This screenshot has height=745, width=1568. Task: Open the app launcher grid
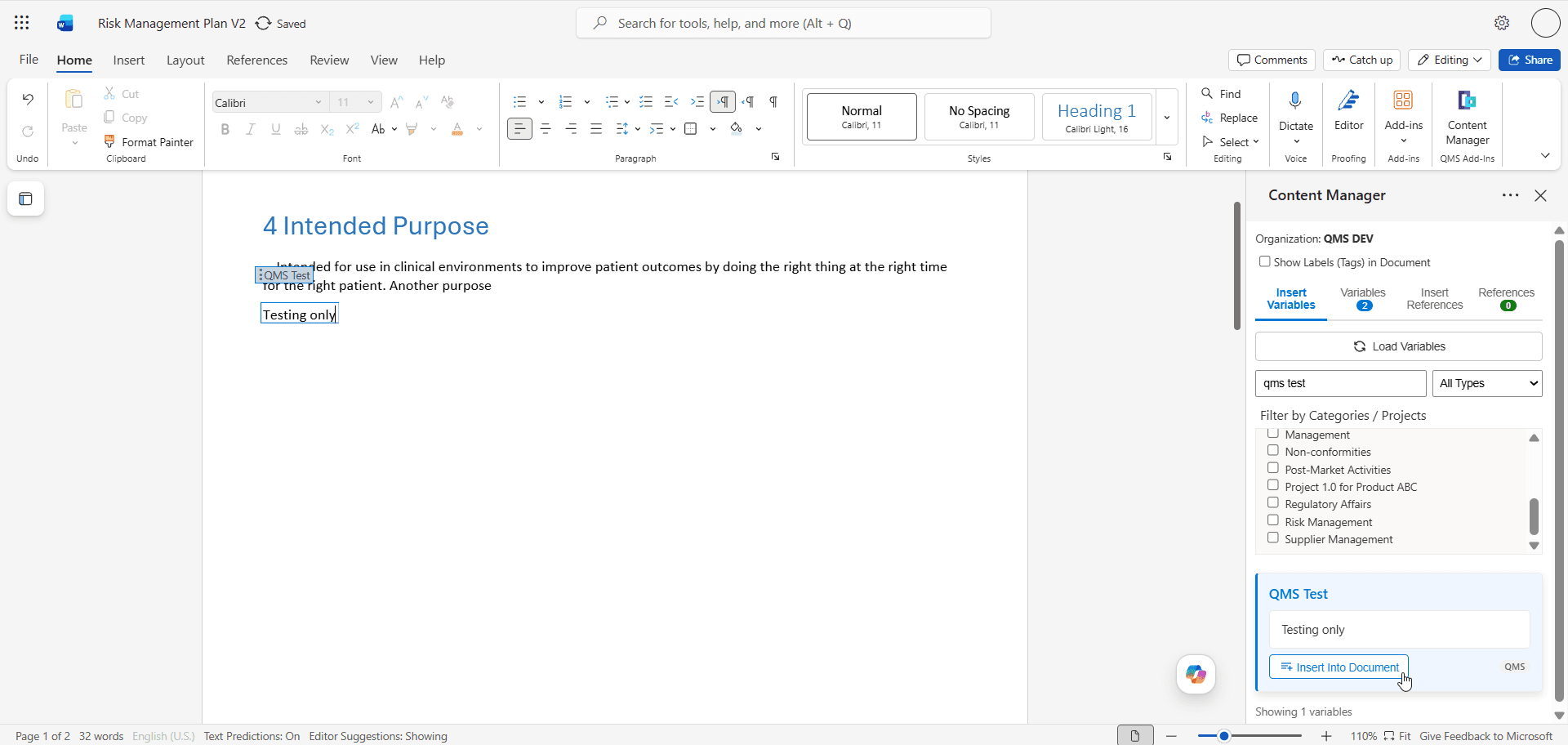point(22,23)
